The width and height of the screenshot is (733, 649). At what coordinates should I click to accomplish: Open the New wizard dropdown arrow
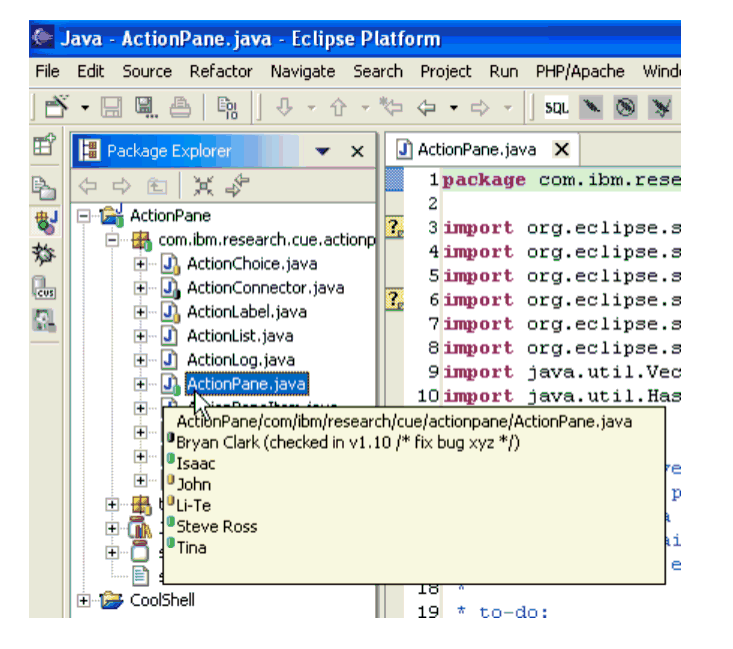click(x=85, y=107)
